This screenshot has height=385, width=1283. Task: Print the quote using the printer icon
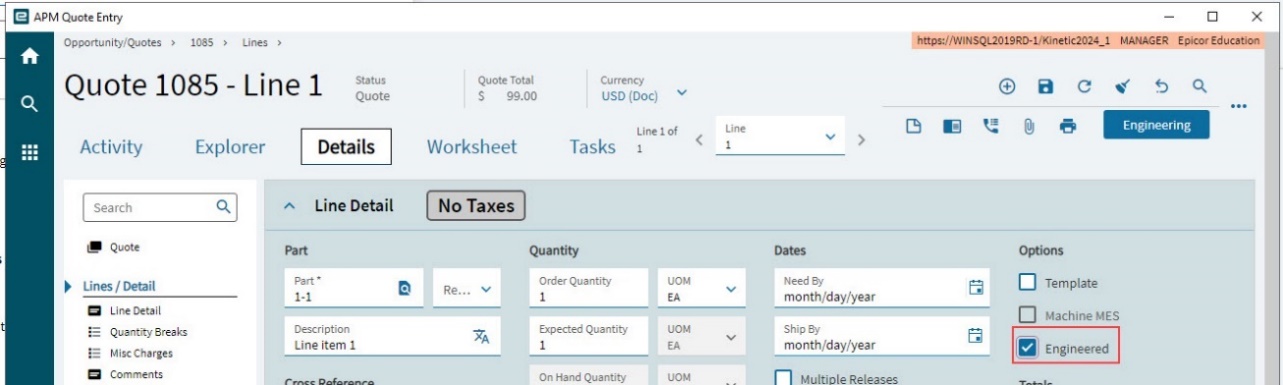point(1068,127)
